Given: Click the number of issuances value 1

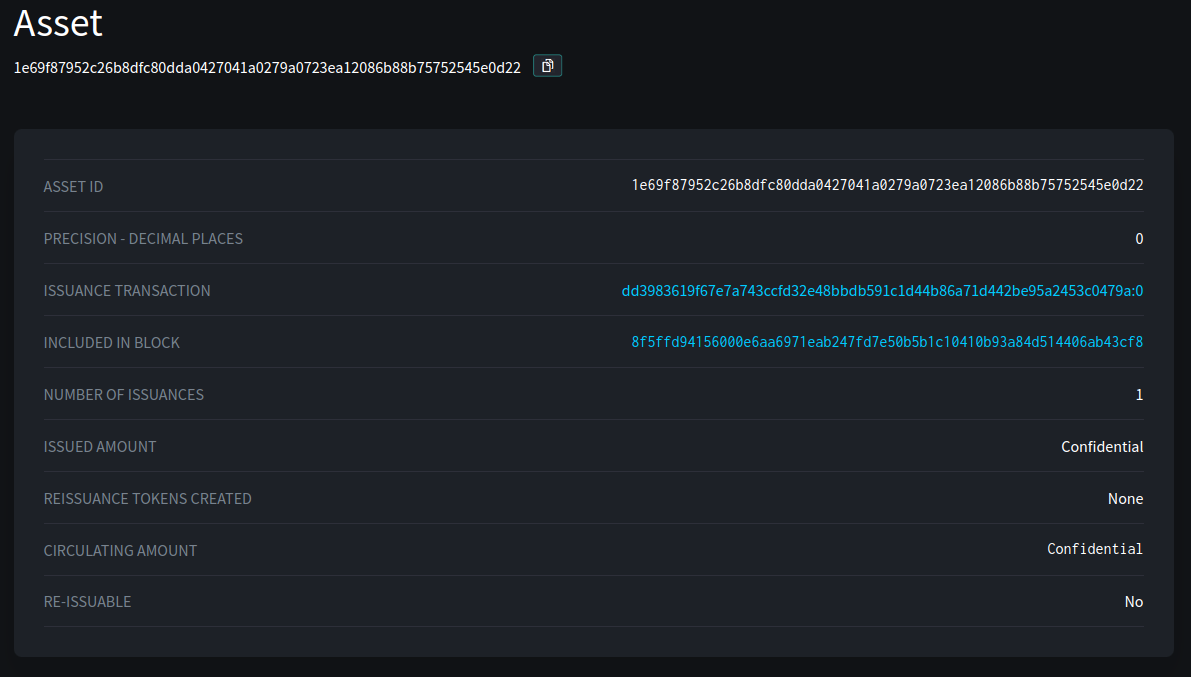Looking at the screenshot, I should click(x=1139, y=395).
